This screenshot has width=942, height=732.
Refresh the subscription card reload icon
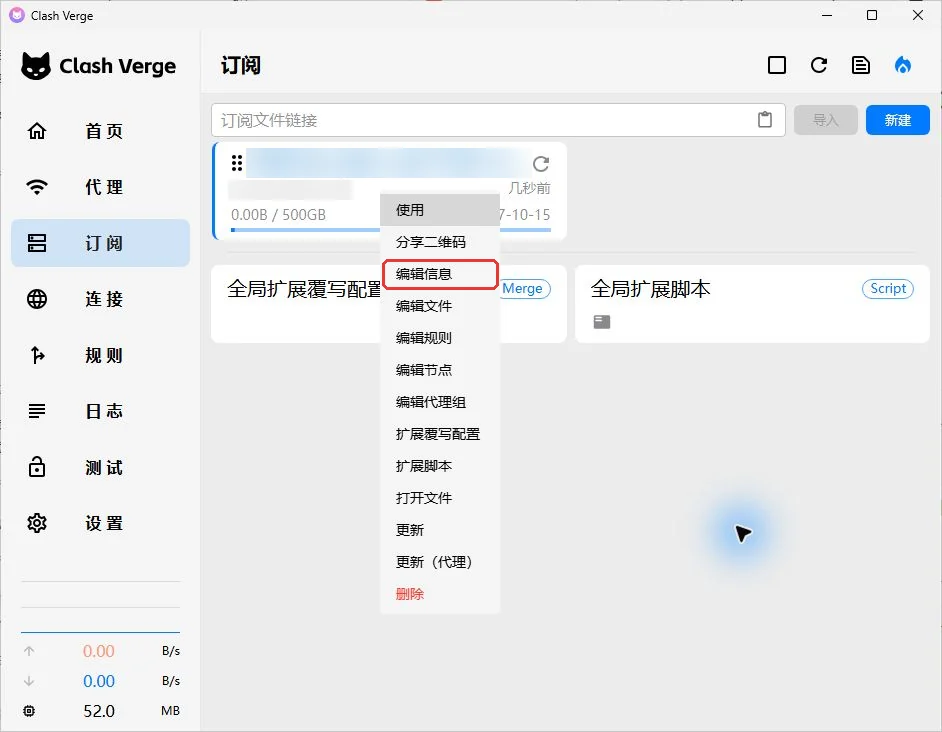(x=541, y=163)
